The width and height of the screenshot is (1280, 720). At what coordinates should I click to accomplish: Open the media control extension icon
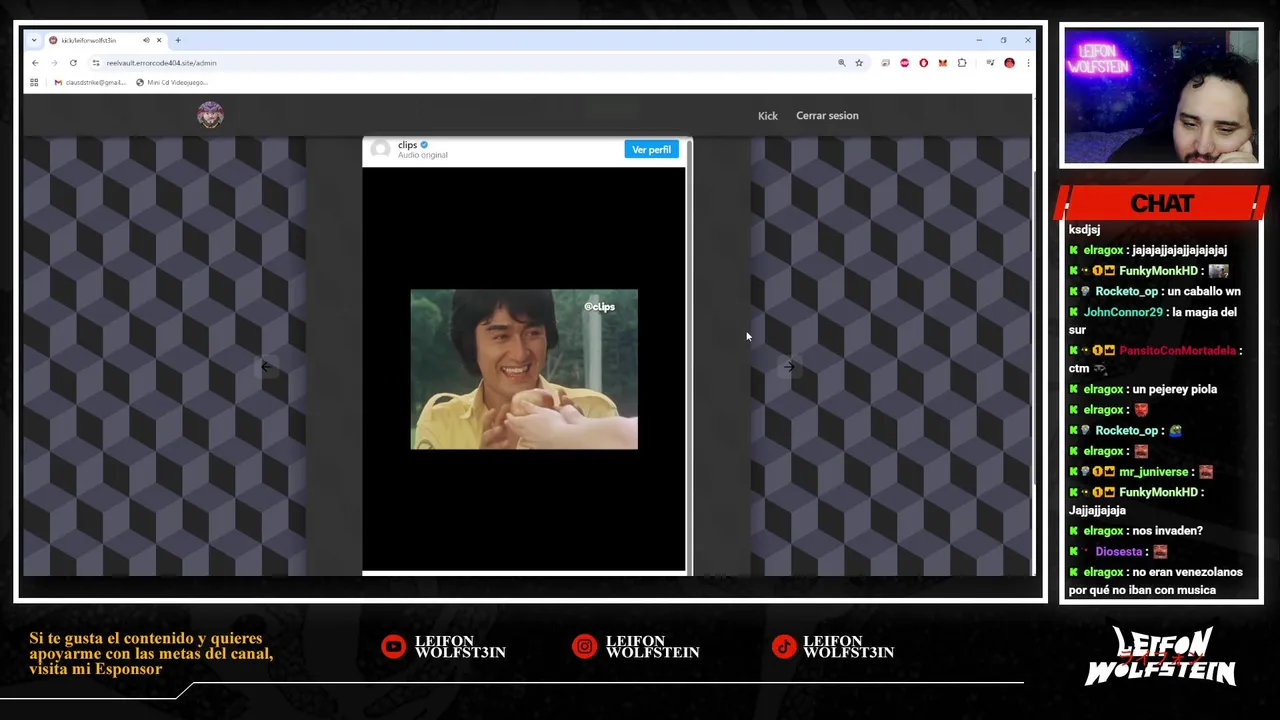click(886, 63)
